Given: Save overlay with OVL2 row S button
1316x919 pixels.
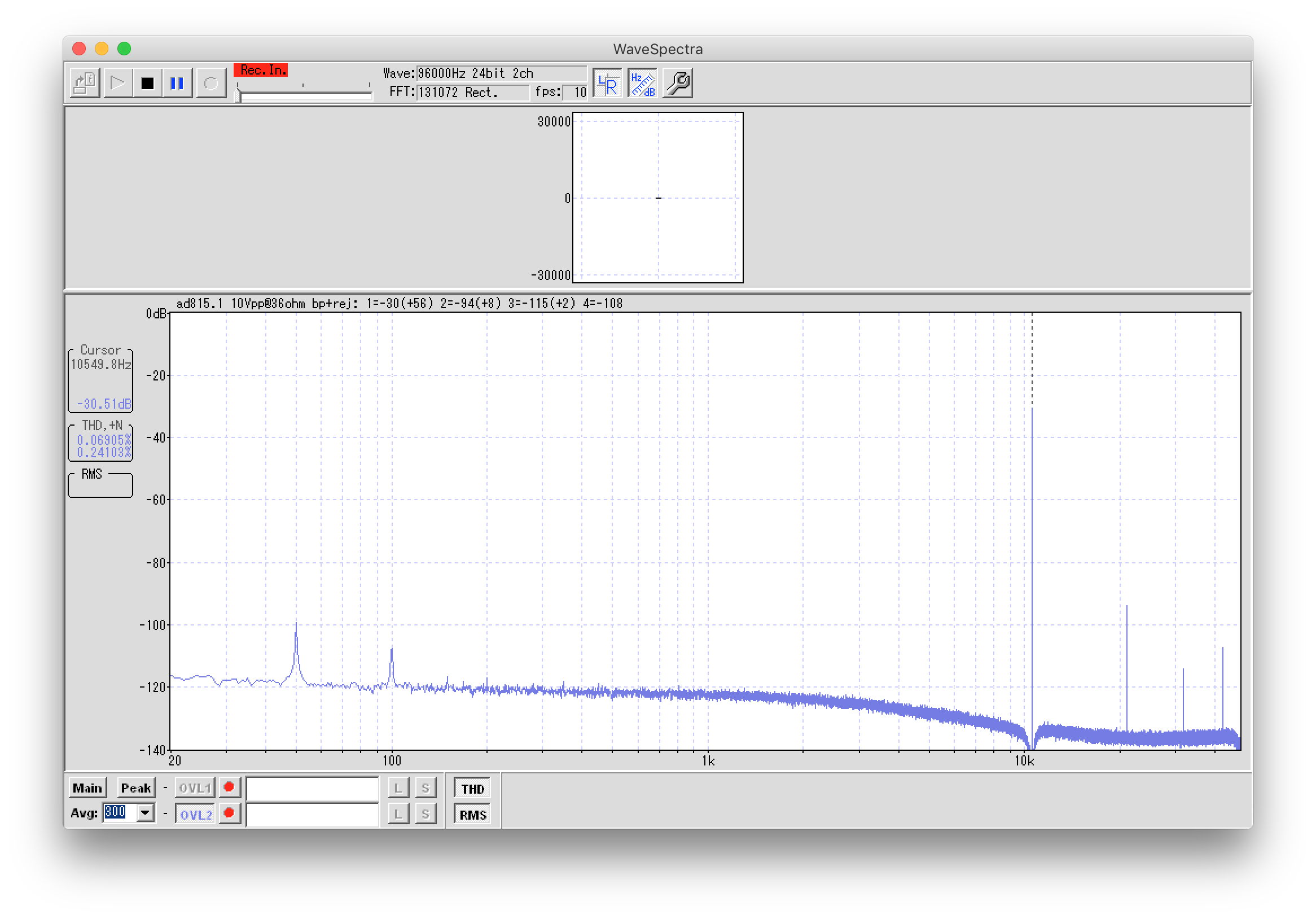Looking at the screenshot, I should (425, 814).
